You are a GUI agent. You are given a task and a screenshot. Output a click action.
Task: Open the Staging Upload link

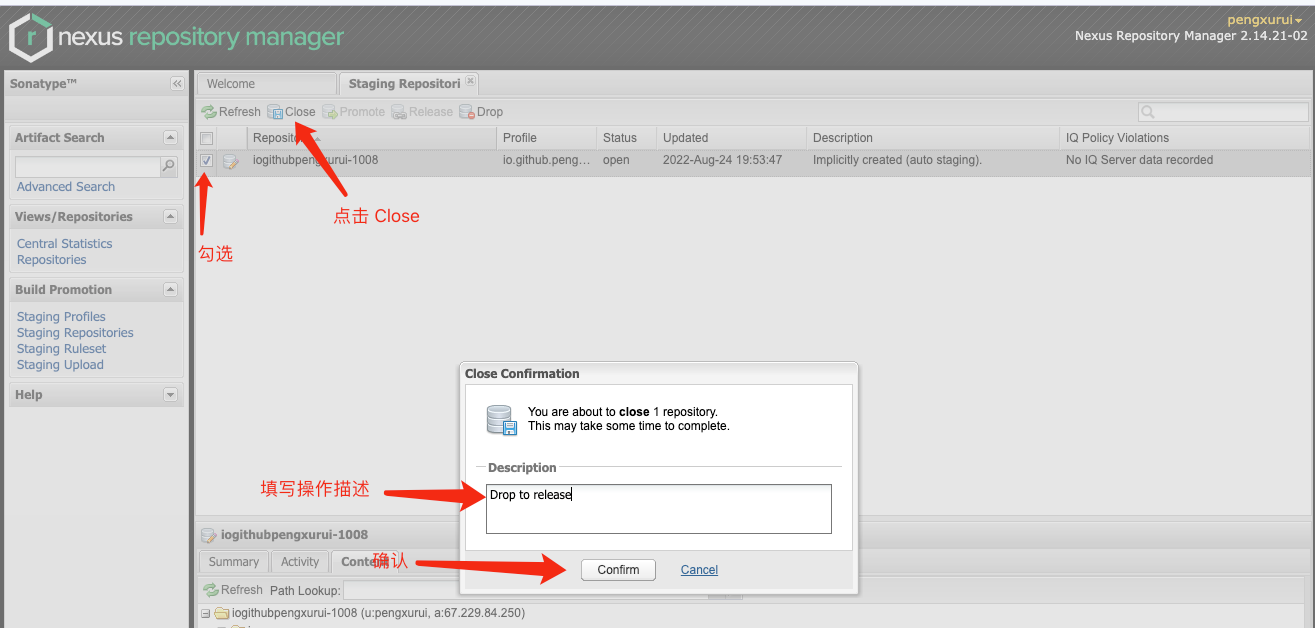click(60, 365)
